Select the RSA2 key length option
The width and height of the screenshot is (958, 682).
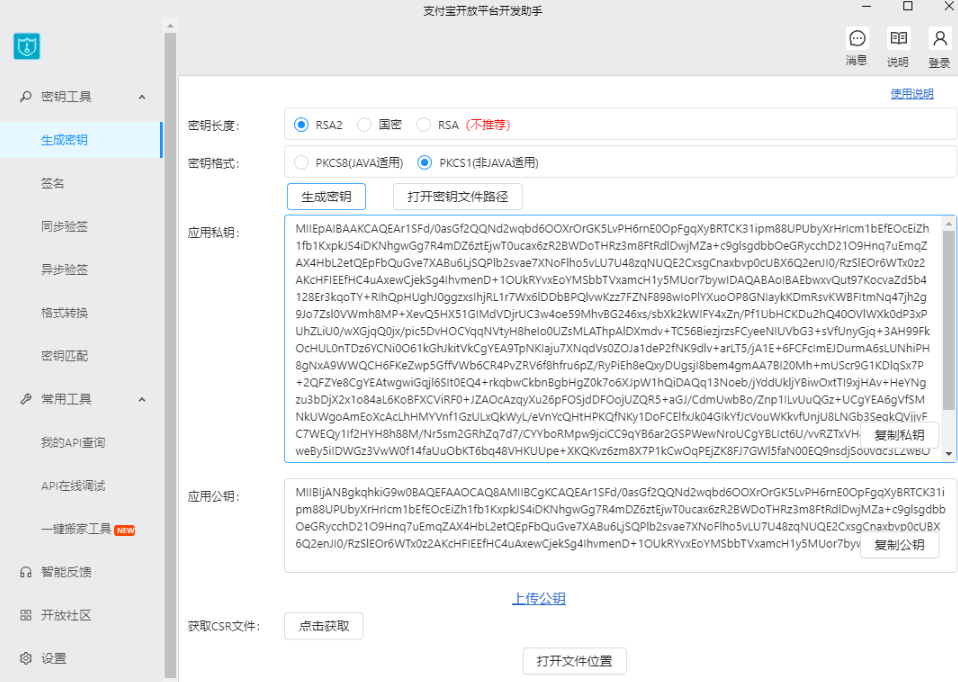301,125
